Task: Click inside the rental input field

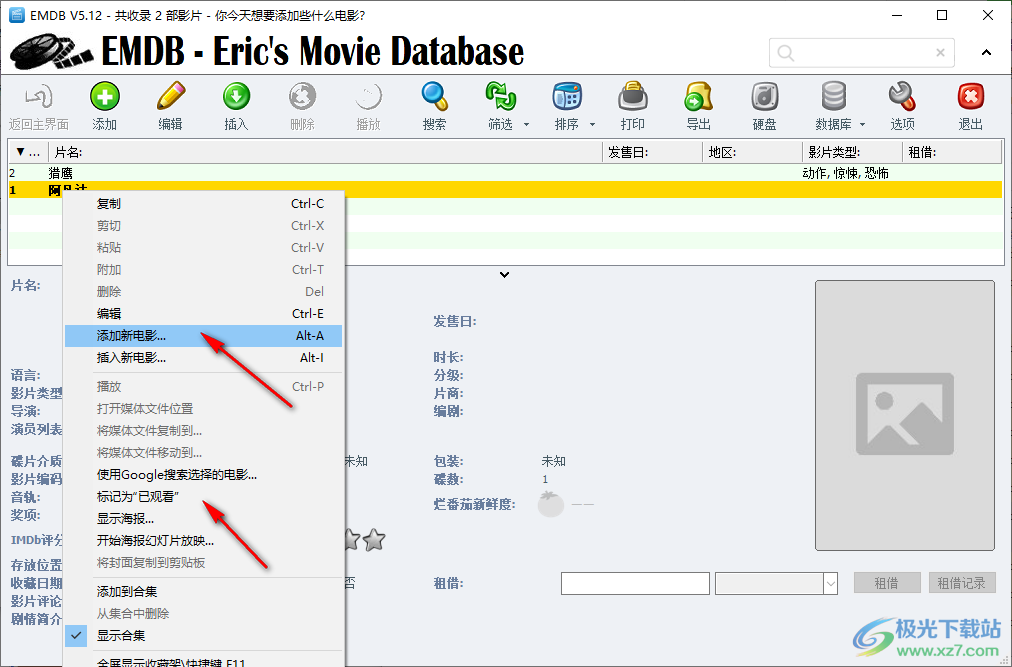Action: 635,583
